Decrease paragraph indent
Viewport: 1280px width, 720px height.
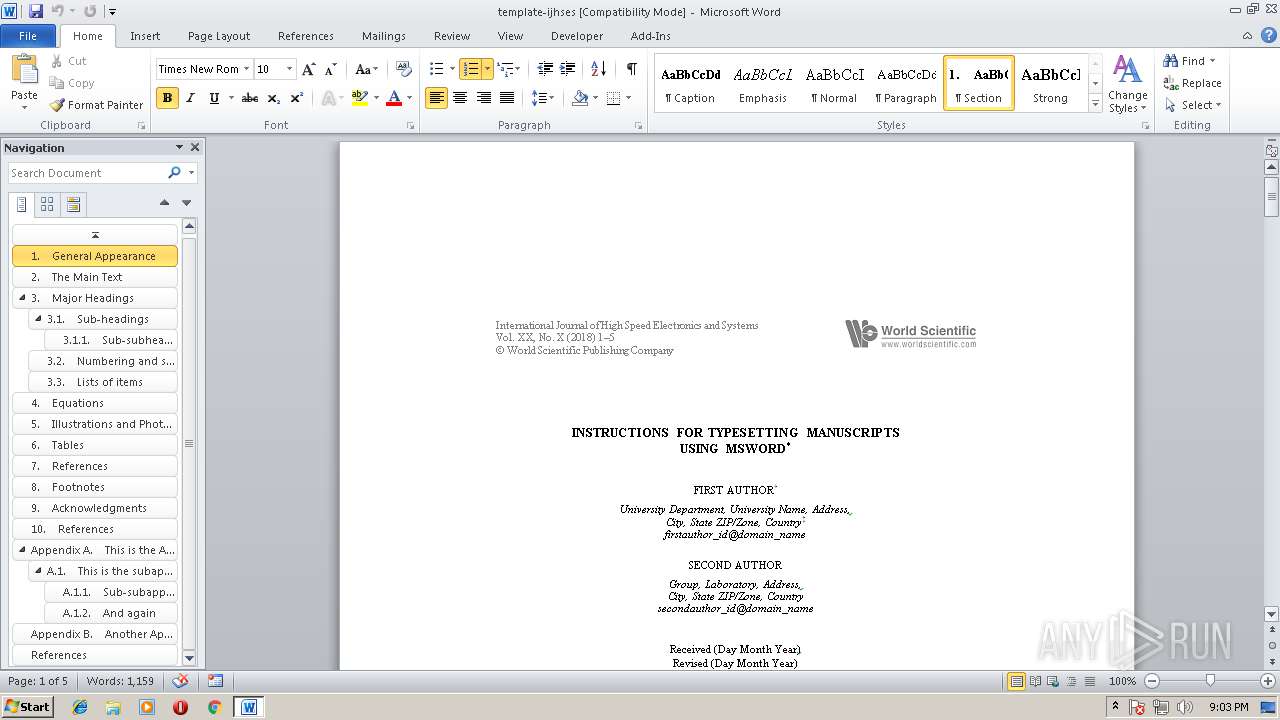pyautogui.click(x=545, y=69)
